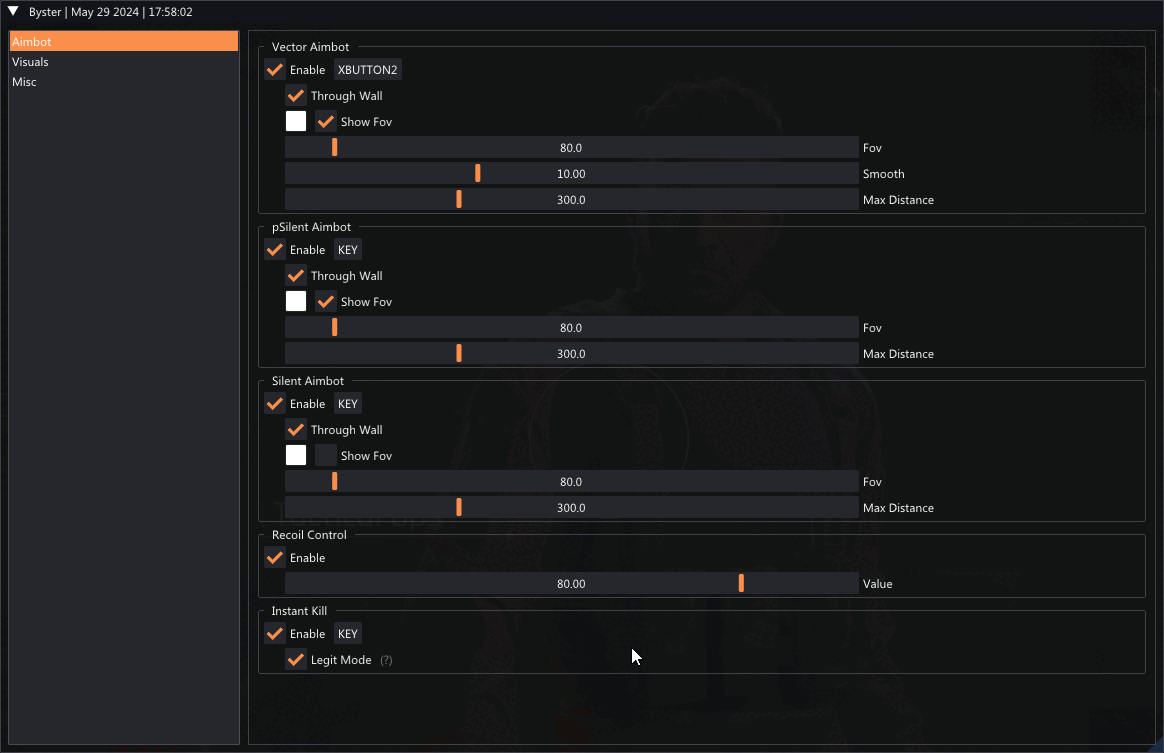This screenshot has height=753, width=1164.
Task: Click the (?) help marker beside Legit Mode
Action: pos(386,660)
